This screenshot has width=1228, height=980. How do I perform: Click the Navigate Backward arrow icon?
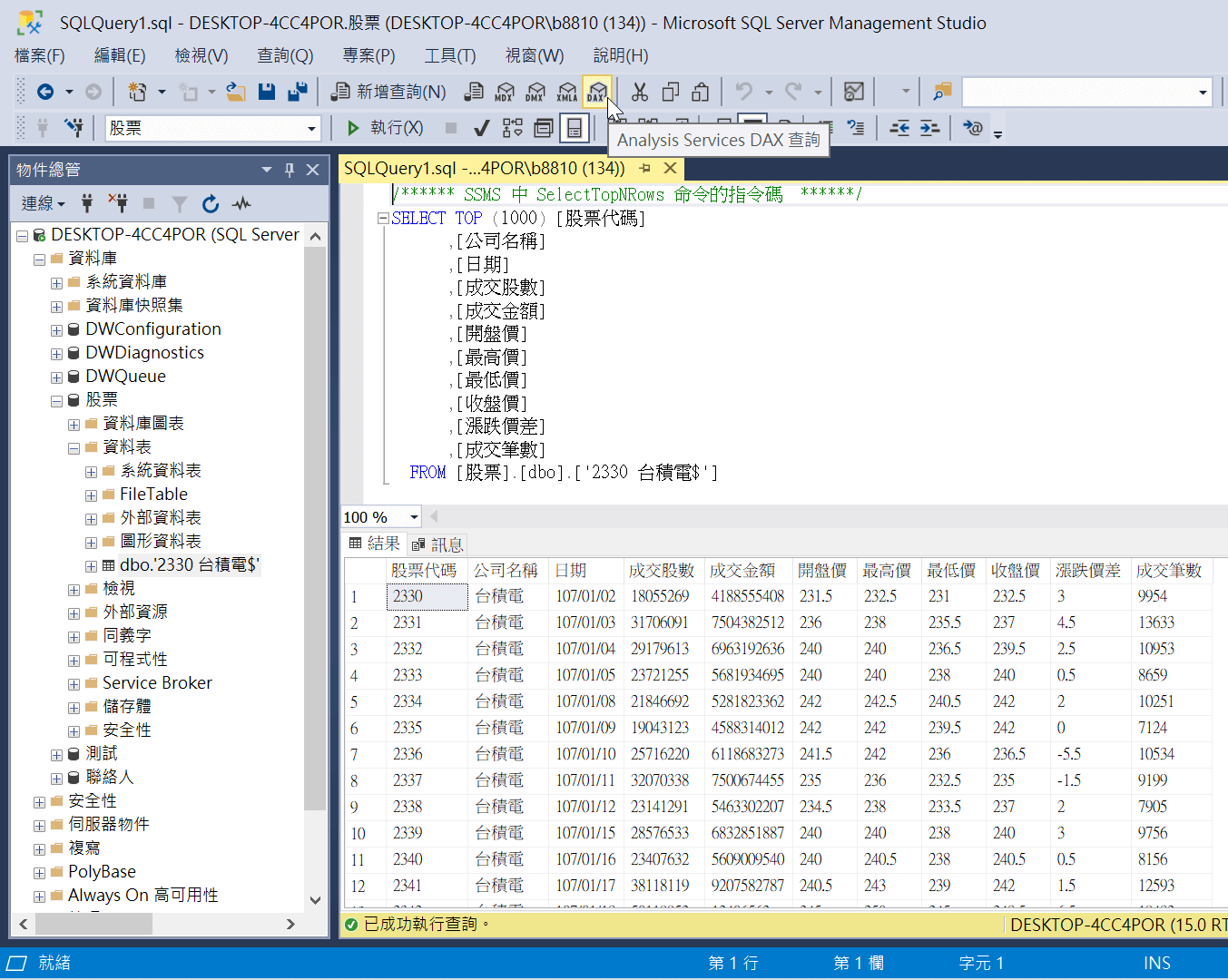(x=45, y=92)
